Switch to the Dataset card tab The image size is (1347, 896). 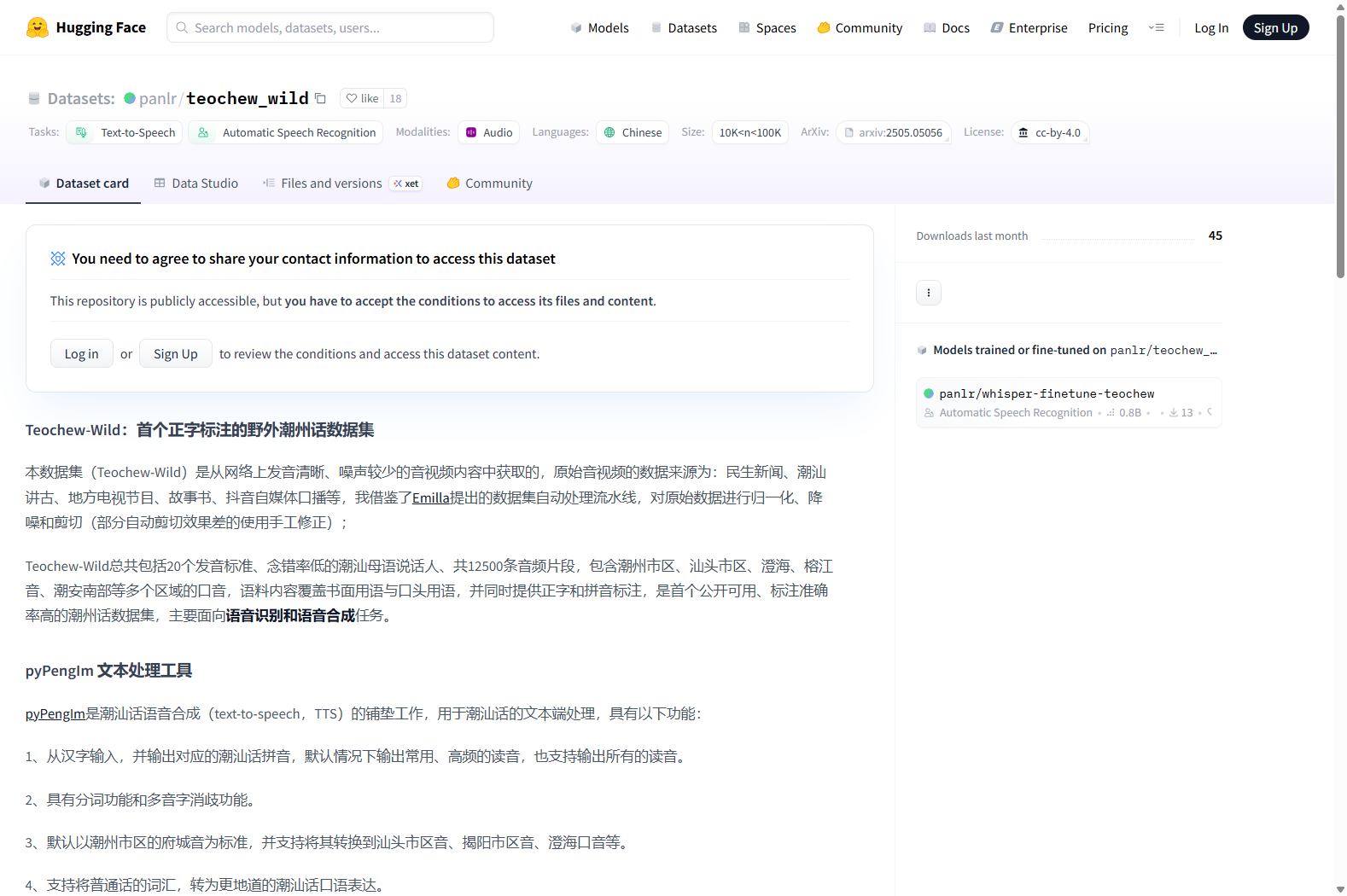(84, 183)
